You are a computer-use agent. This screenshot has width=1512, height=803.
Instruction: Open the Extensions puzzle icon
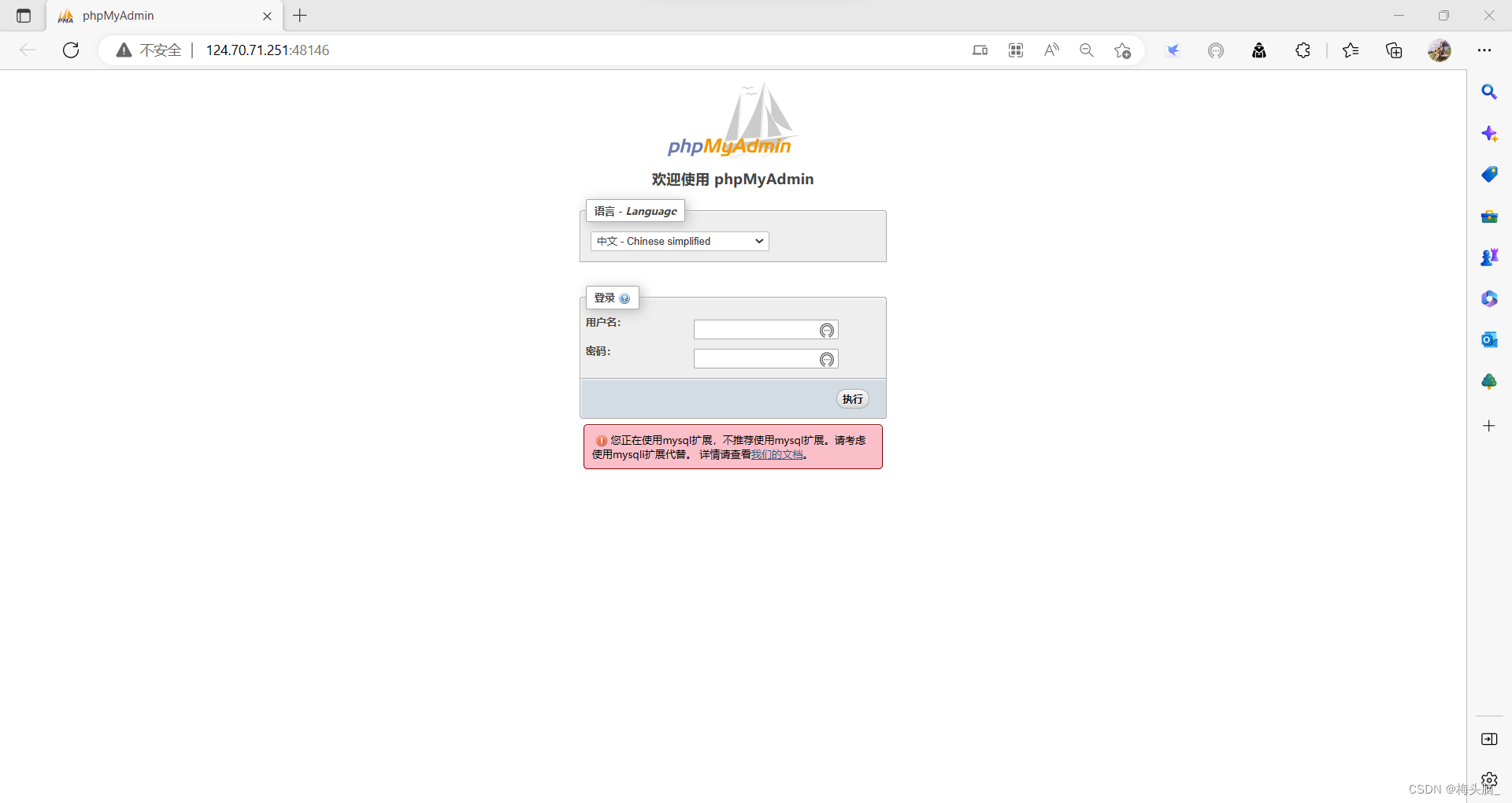(x=1303, y=50)
